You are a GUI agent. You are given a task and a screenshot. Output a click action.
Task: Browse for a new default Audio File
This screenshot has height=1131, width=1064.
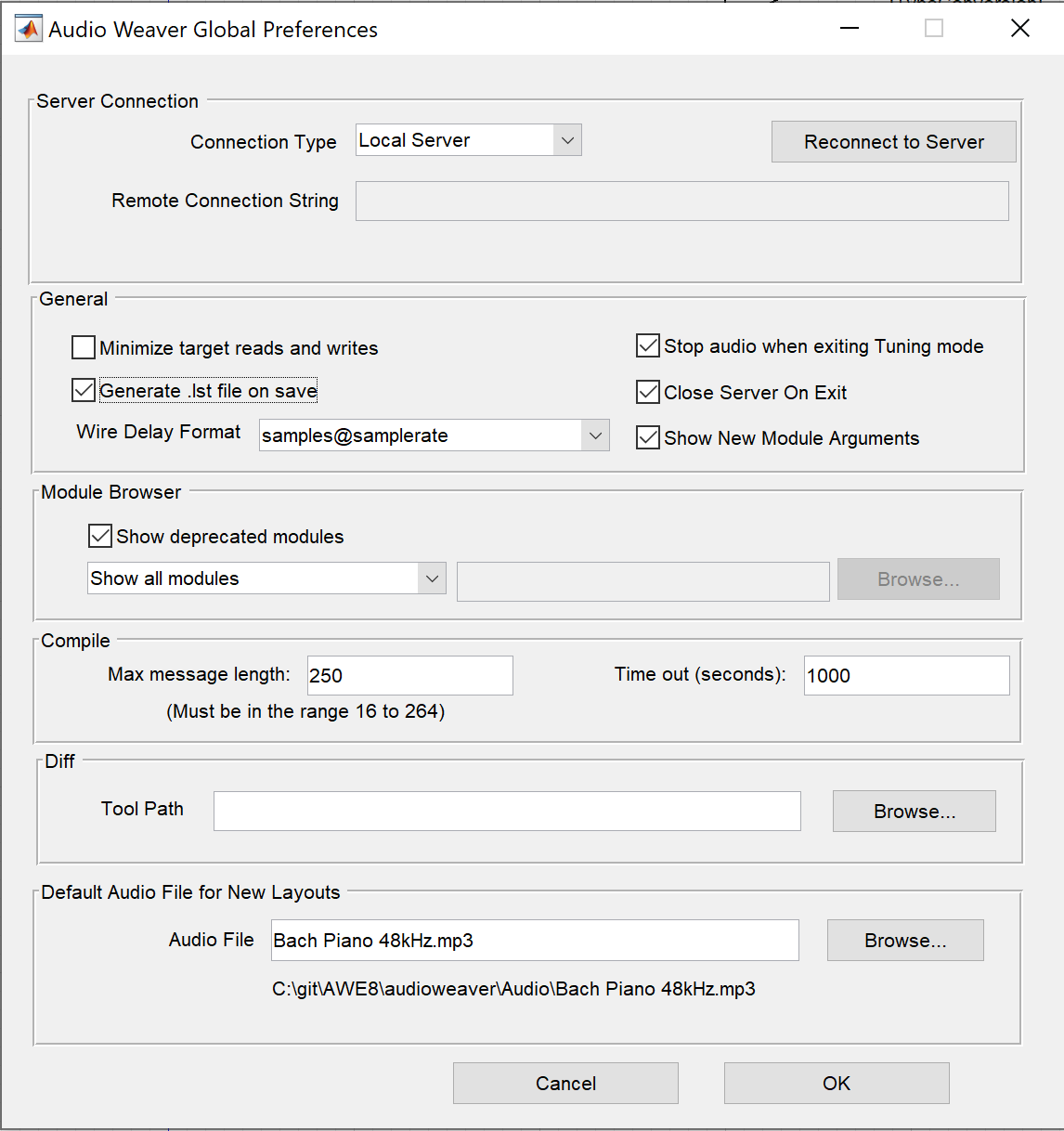point(904,940)
